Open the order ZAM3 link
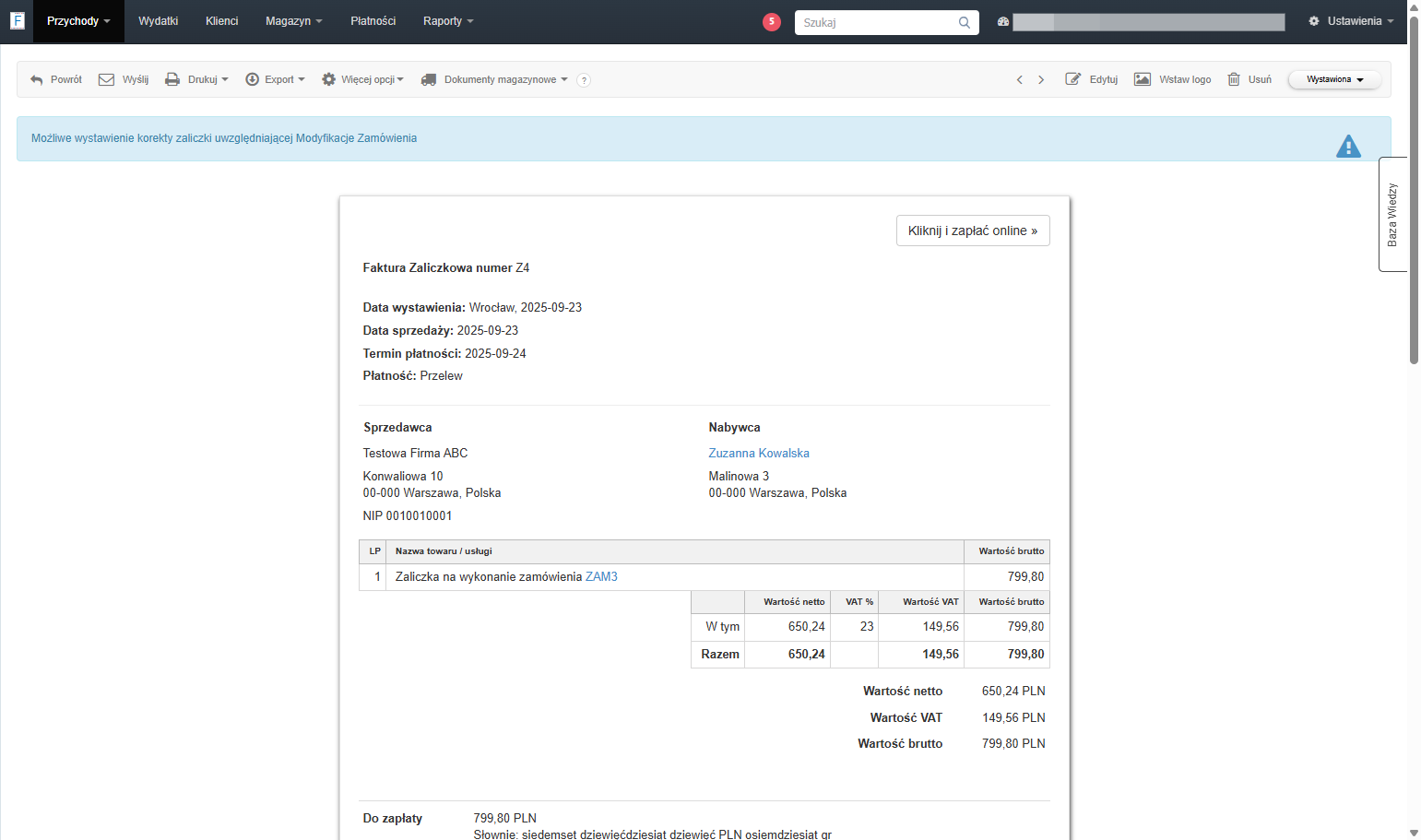Viewport: 1421px width, 840px height. [601, 577]
